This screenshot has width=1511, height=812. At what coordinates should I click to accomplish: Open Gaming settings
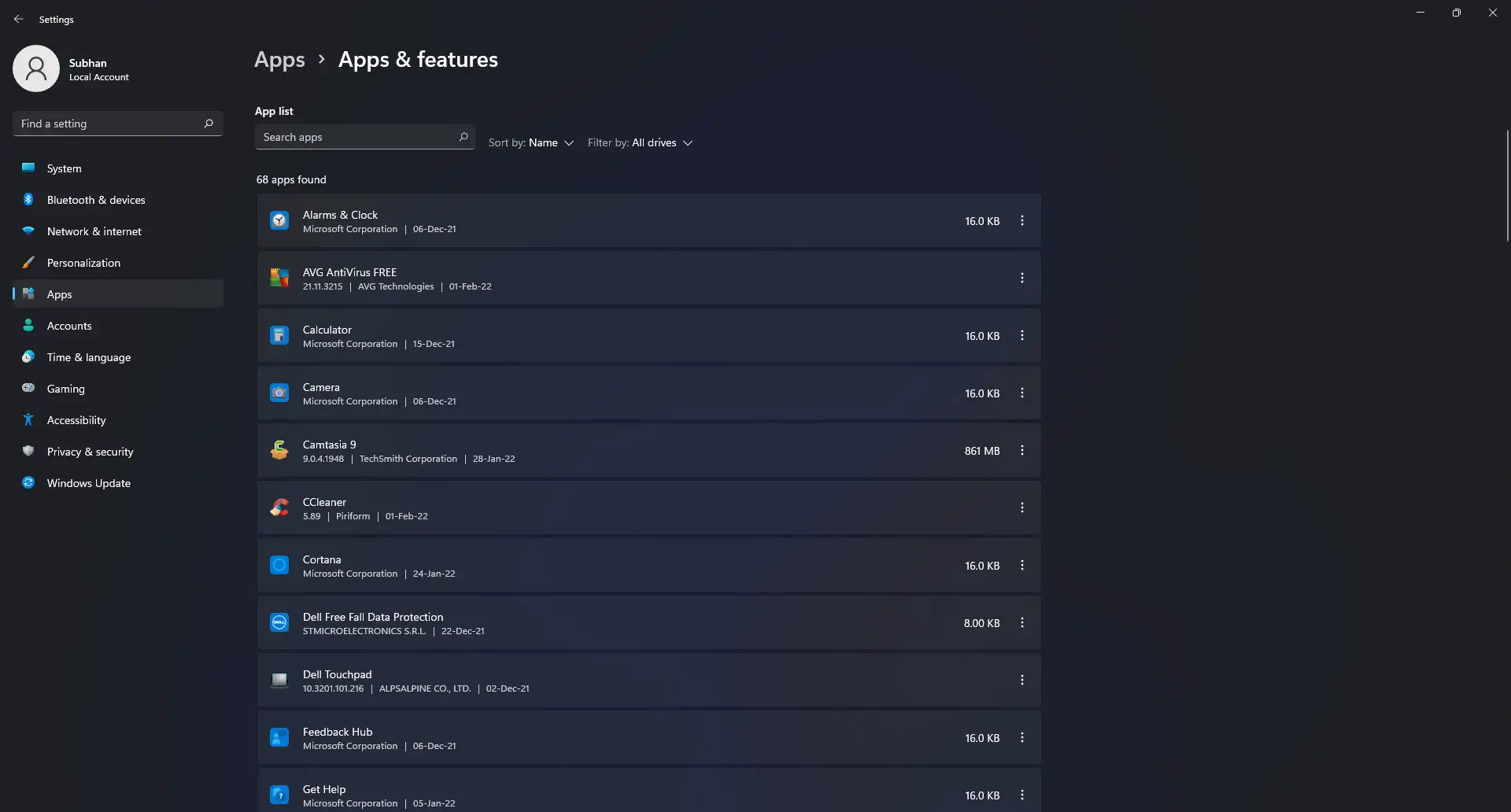click(x=118, y=389)
